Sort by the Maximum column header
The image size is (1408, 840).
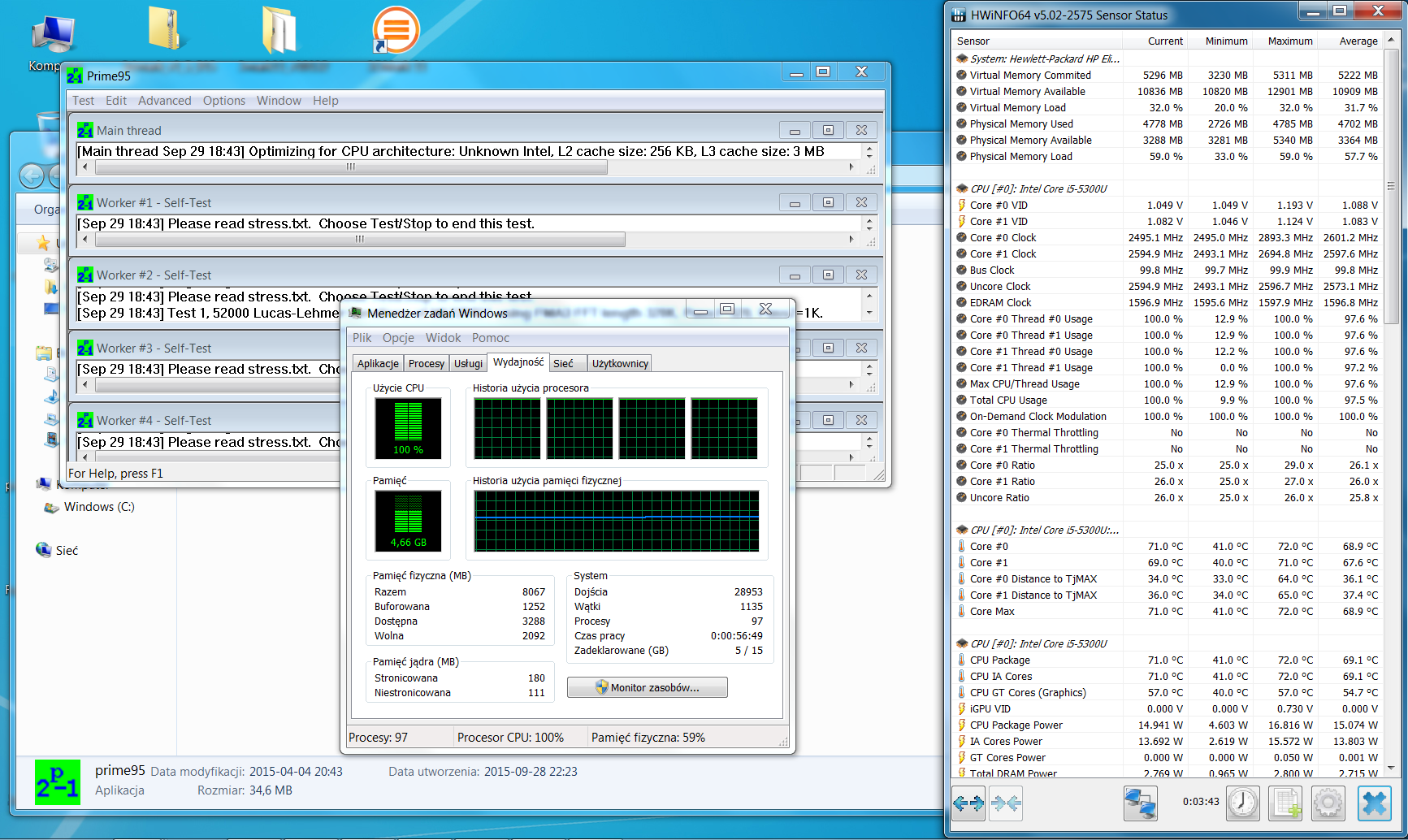click(x=1285, y=41)
